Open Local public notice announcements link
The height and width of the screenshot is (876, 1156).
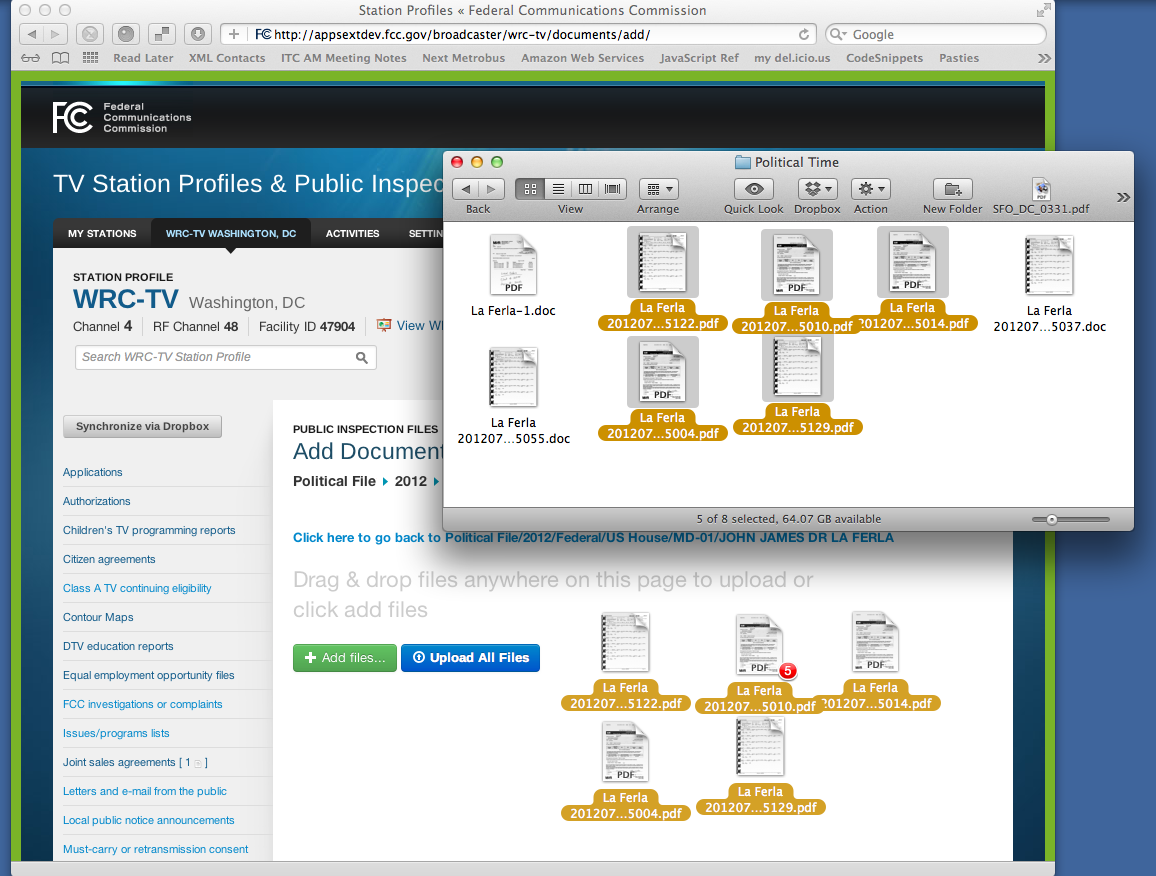pyautogui.click(x=148, y=820)
